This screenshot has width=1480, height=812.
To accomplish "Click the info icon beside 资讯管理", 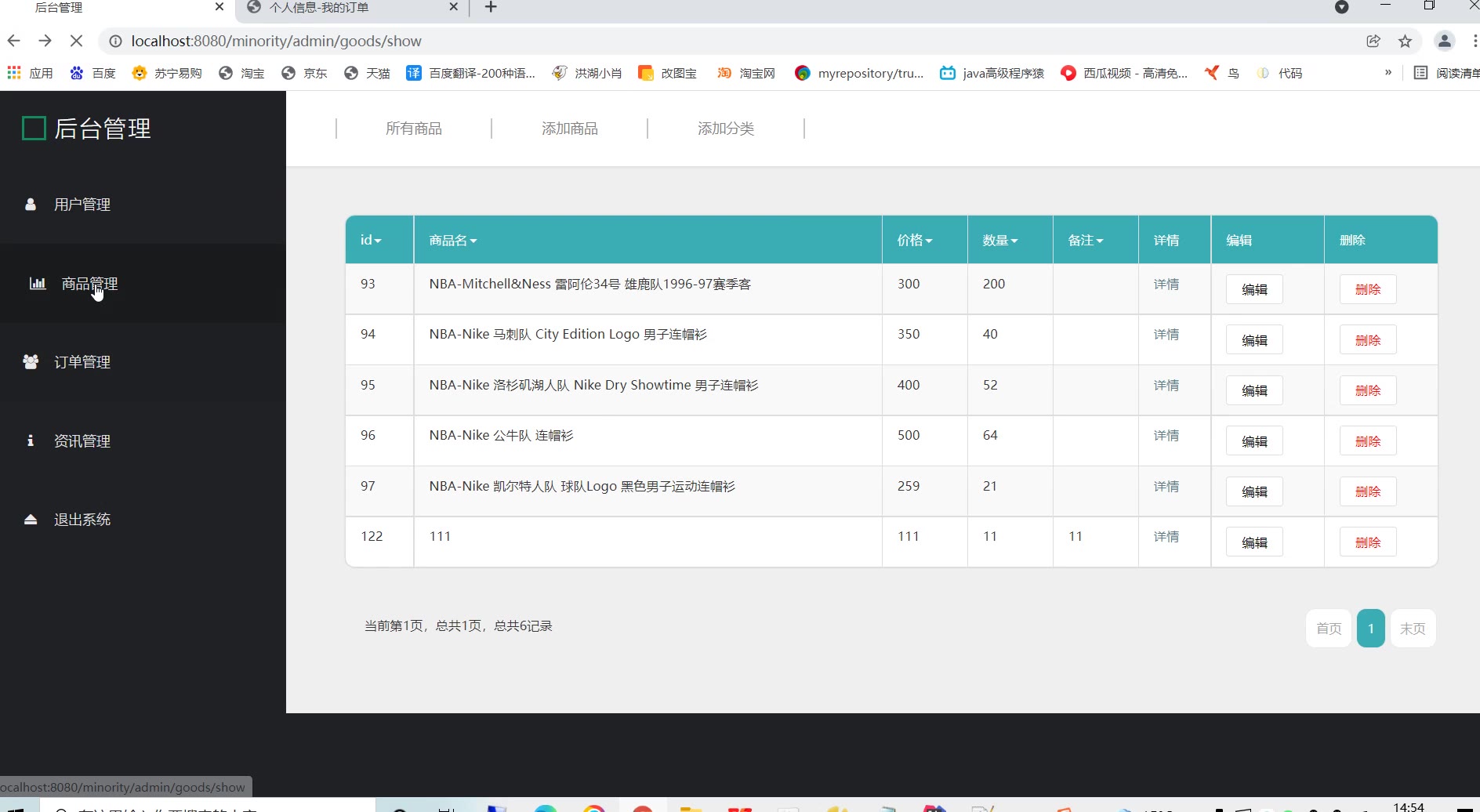I will click(31, 440).
